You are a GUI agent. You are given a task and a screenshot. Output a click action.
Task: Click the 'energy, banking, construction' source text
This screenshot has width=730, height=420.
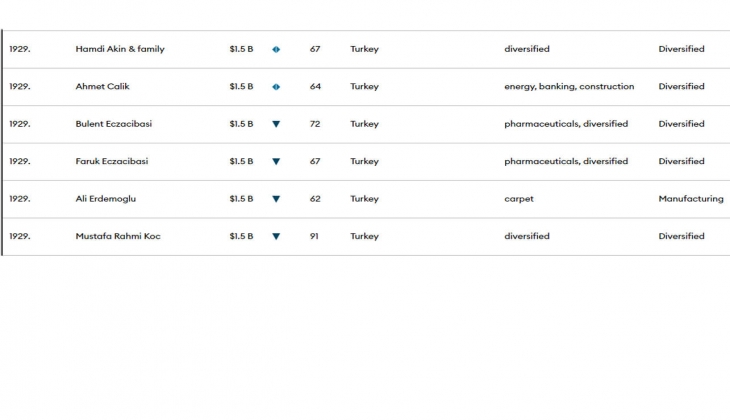pyautogui.click(x=569, y=87)
